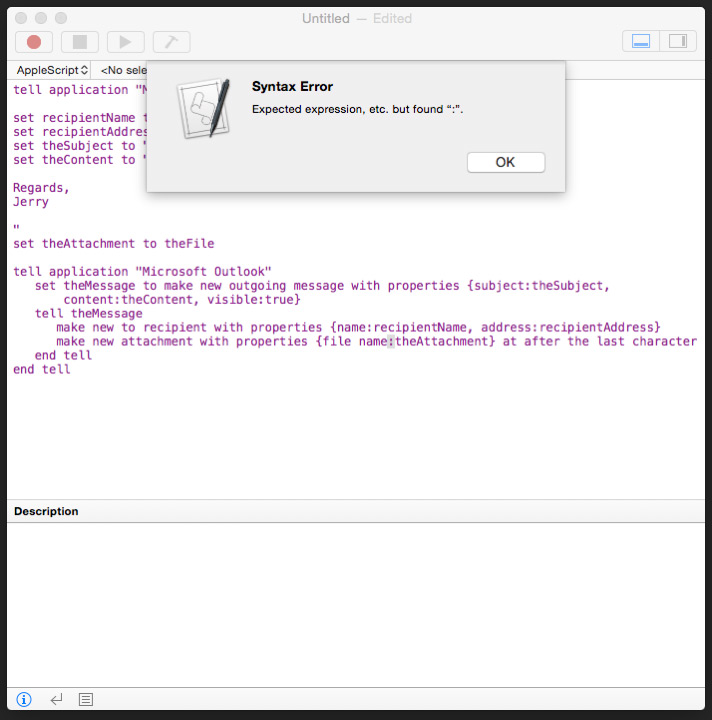Screen dimensions: 712x720
Task: Click the indented "end tell" line
Action: tap(63, 355)
